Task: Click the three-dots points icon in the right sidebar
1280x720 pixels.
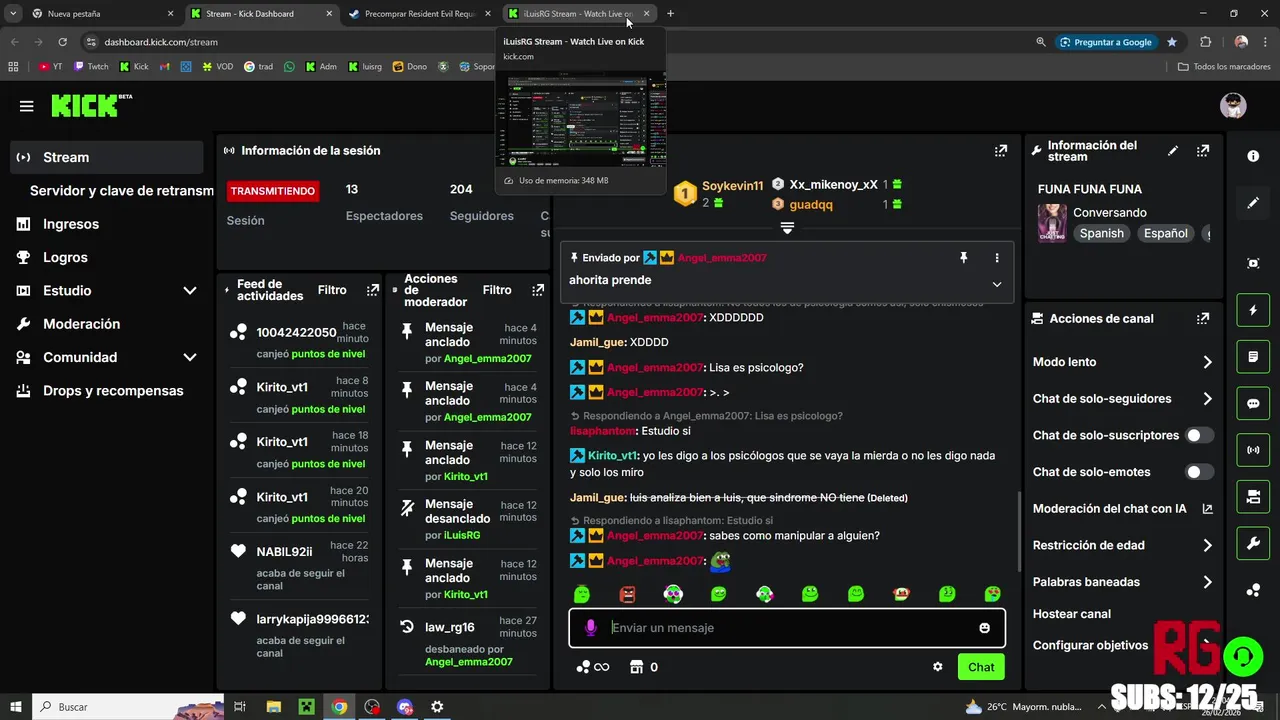Action: [x=1253, y=591]
